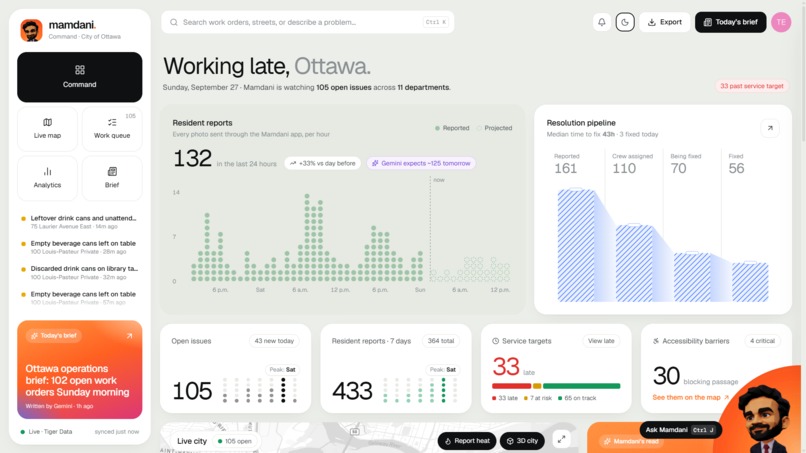Open 'Leftover drink cans and unattend..' report
Screen dimensions: 806x453
tap(80, 222)
